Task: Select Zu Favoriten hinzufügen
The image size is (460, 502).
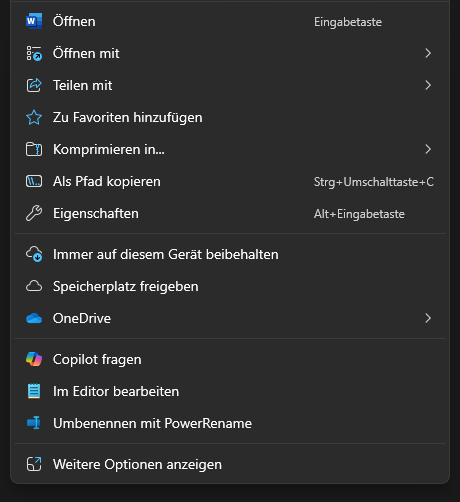Action: (x=230, y=117)
